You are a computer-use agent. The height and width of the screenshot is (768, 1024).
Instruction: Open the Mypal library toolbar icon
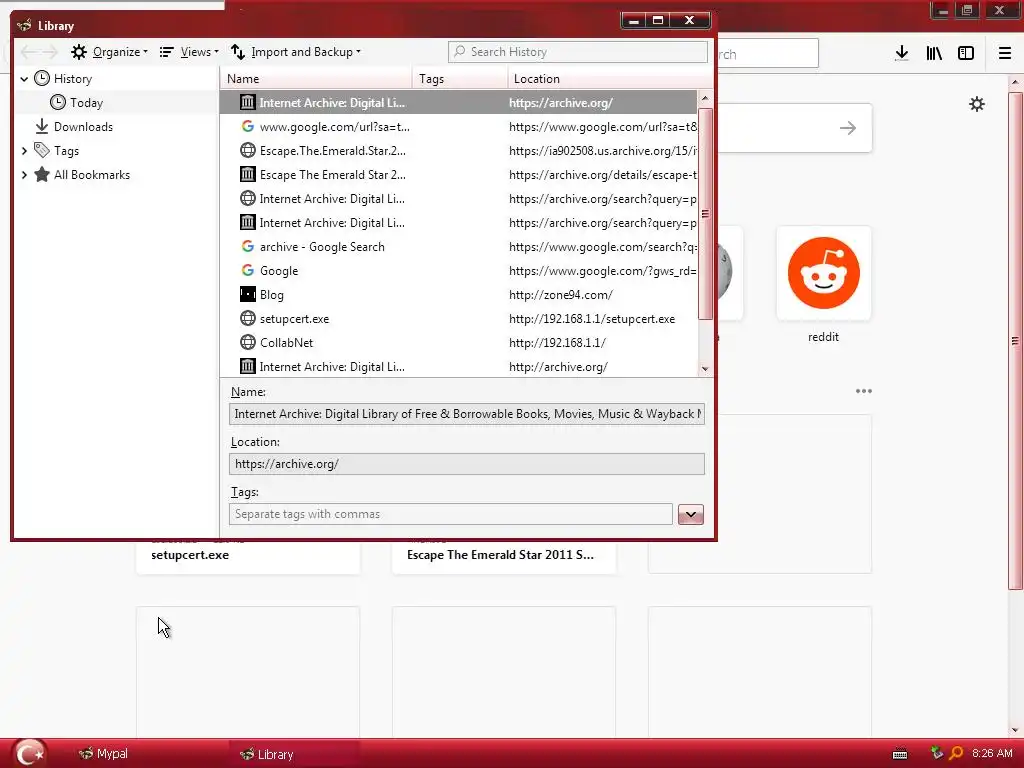(x=934, y=54)
